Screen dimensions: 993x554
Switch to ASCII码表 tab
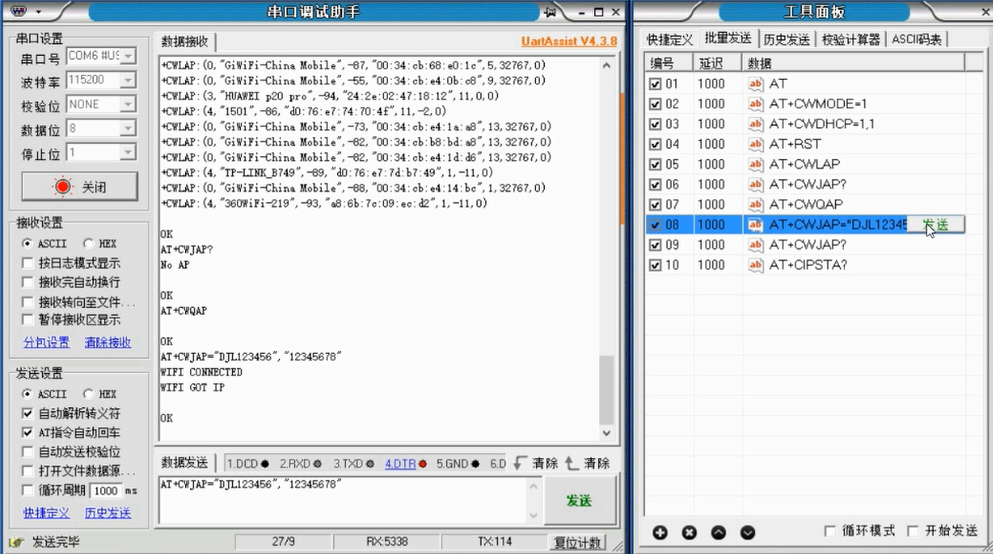click(916, 40)
